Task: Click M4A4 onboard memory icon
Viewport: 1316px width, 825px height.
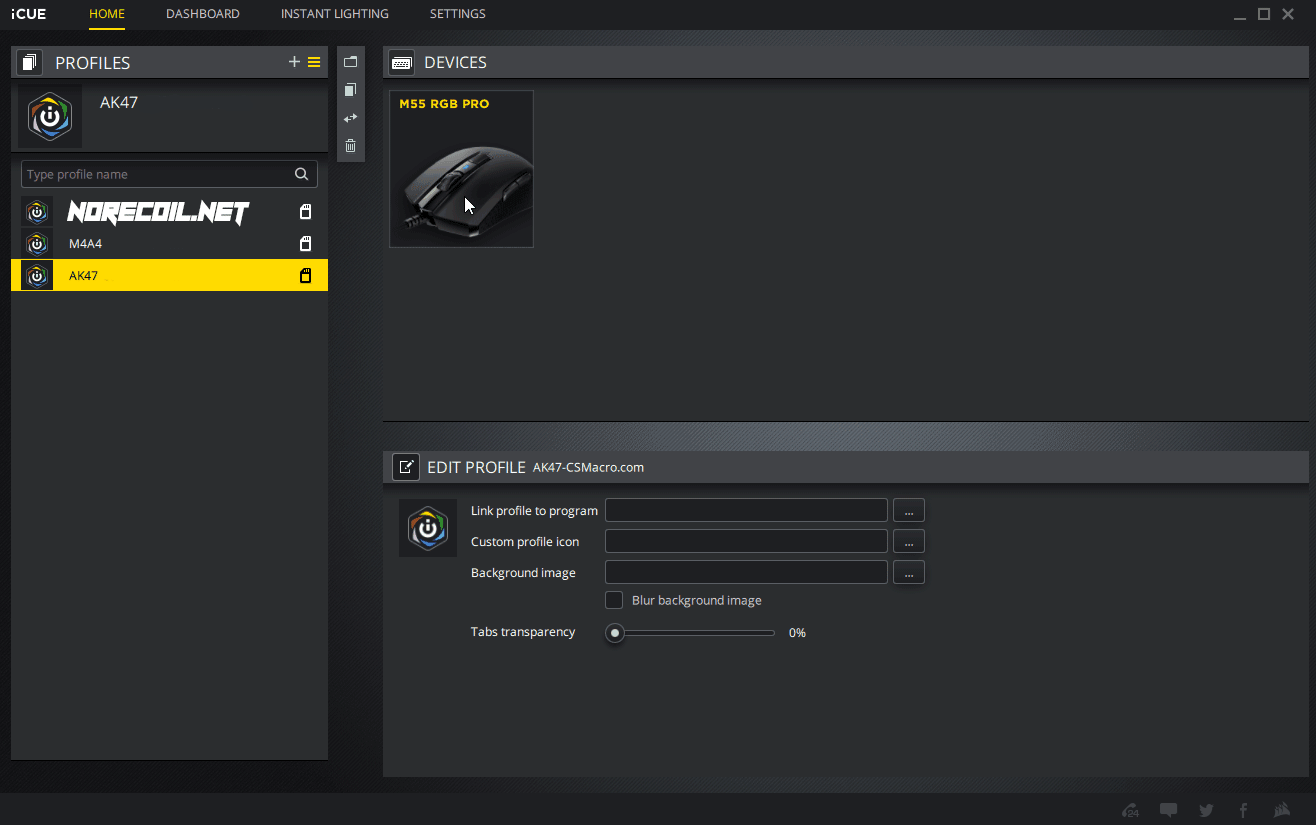Action: coord(306,243)
